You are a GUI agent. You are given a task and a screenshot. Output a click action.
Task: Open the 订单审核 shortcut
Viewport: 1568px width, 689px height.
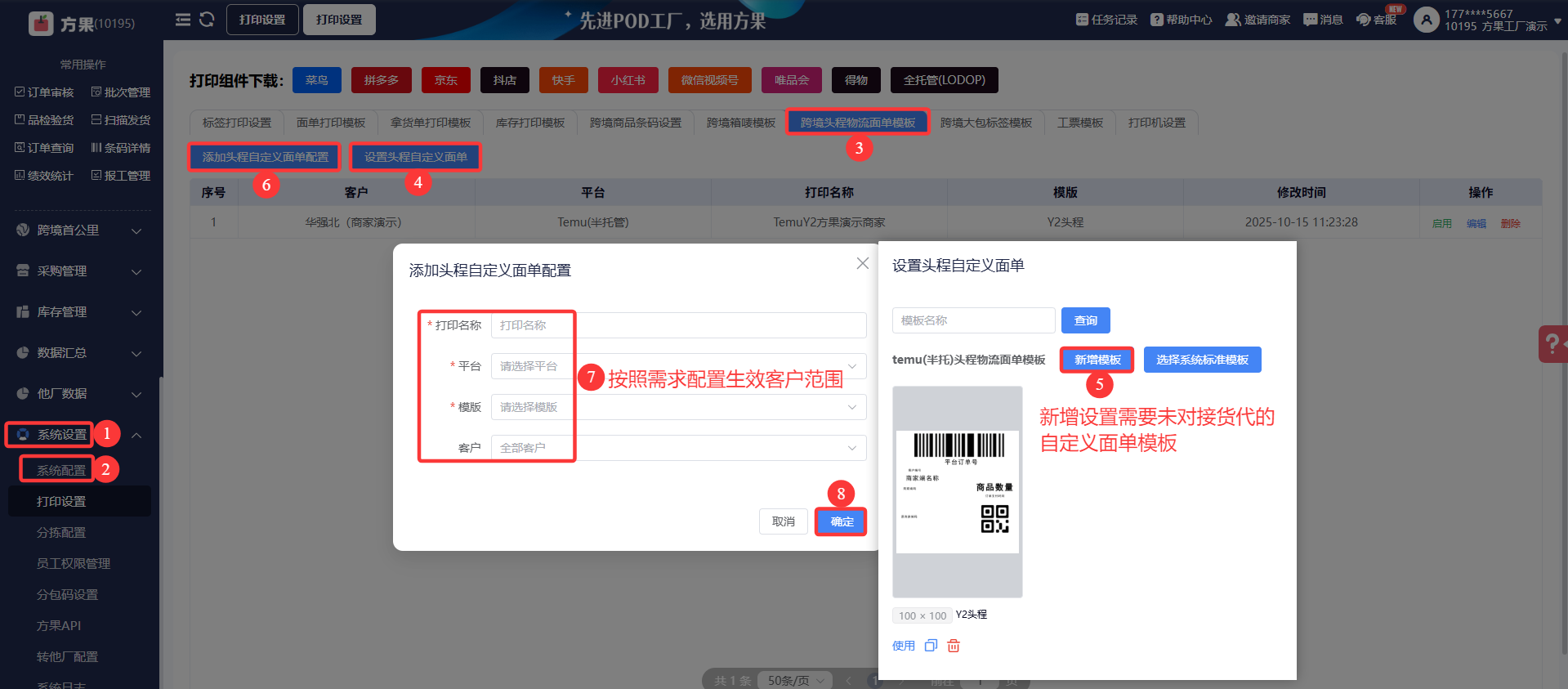point(44,92)
